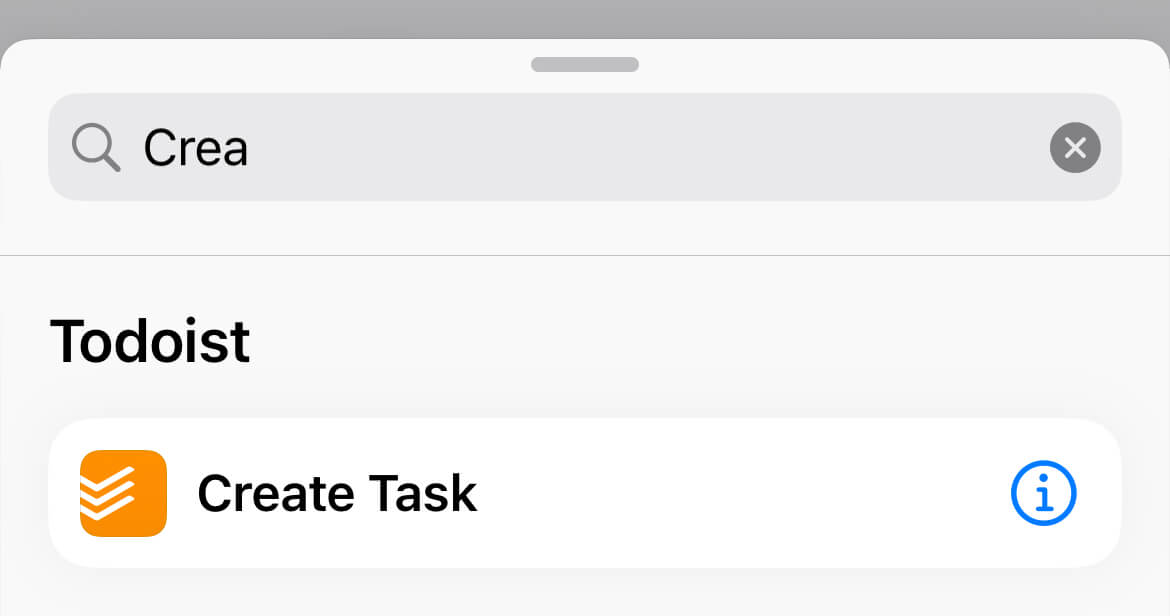This screenshot has height=616, width=1170.
Task: Click the magnifying glass search icon
Action: (96, 147)
